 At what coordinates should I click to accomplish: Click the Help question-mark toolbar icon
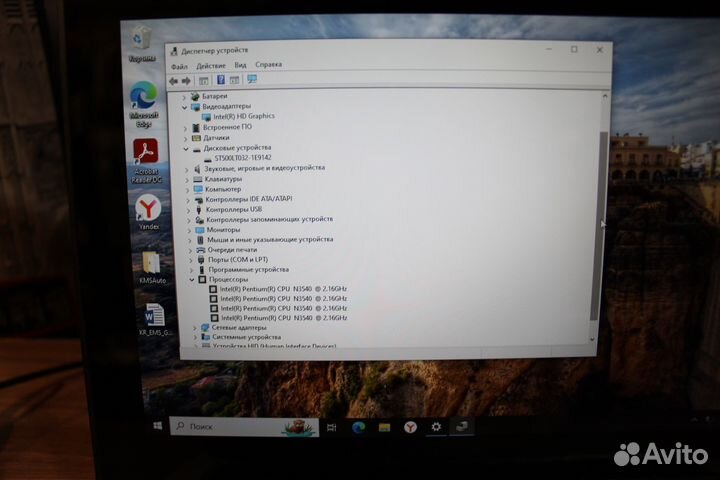[x=220, y=80]
